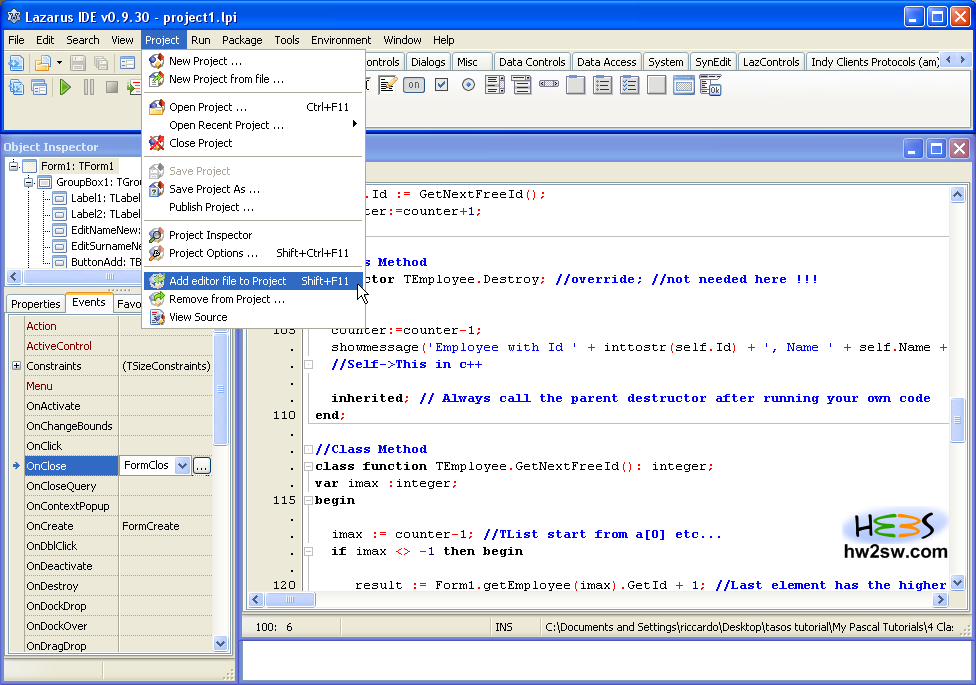Choose Remove from Project menu item
The height and width of the screenshot is (685, 976).
(254, 299)
